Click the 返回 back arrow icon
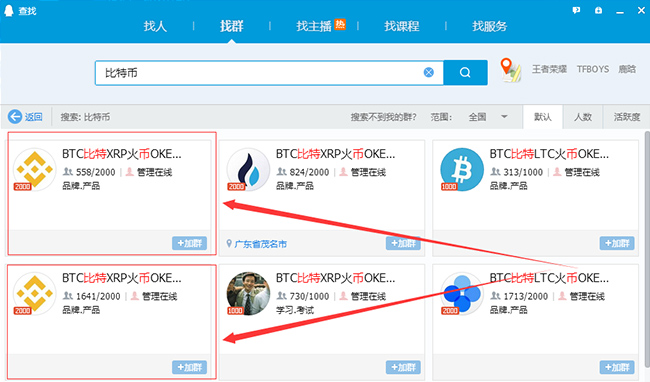 pos(15,117)
